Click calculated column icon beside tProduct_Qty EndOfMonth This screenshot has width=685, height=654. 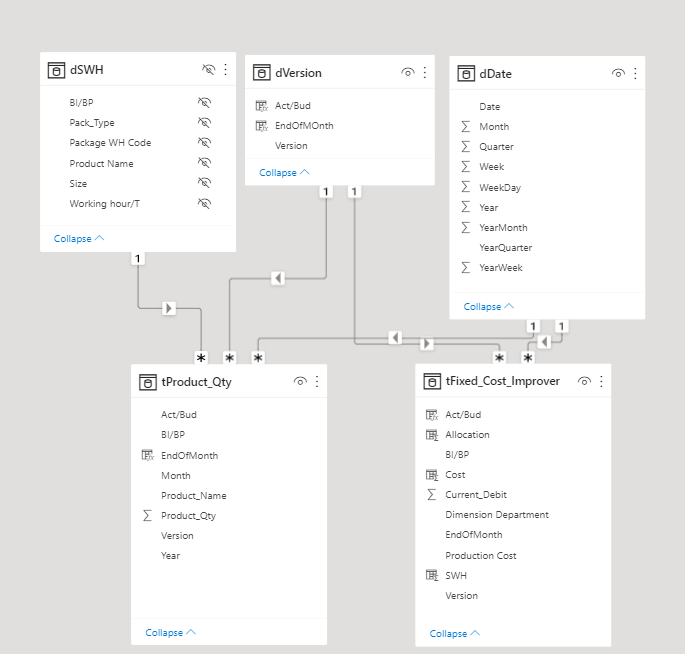148,456
